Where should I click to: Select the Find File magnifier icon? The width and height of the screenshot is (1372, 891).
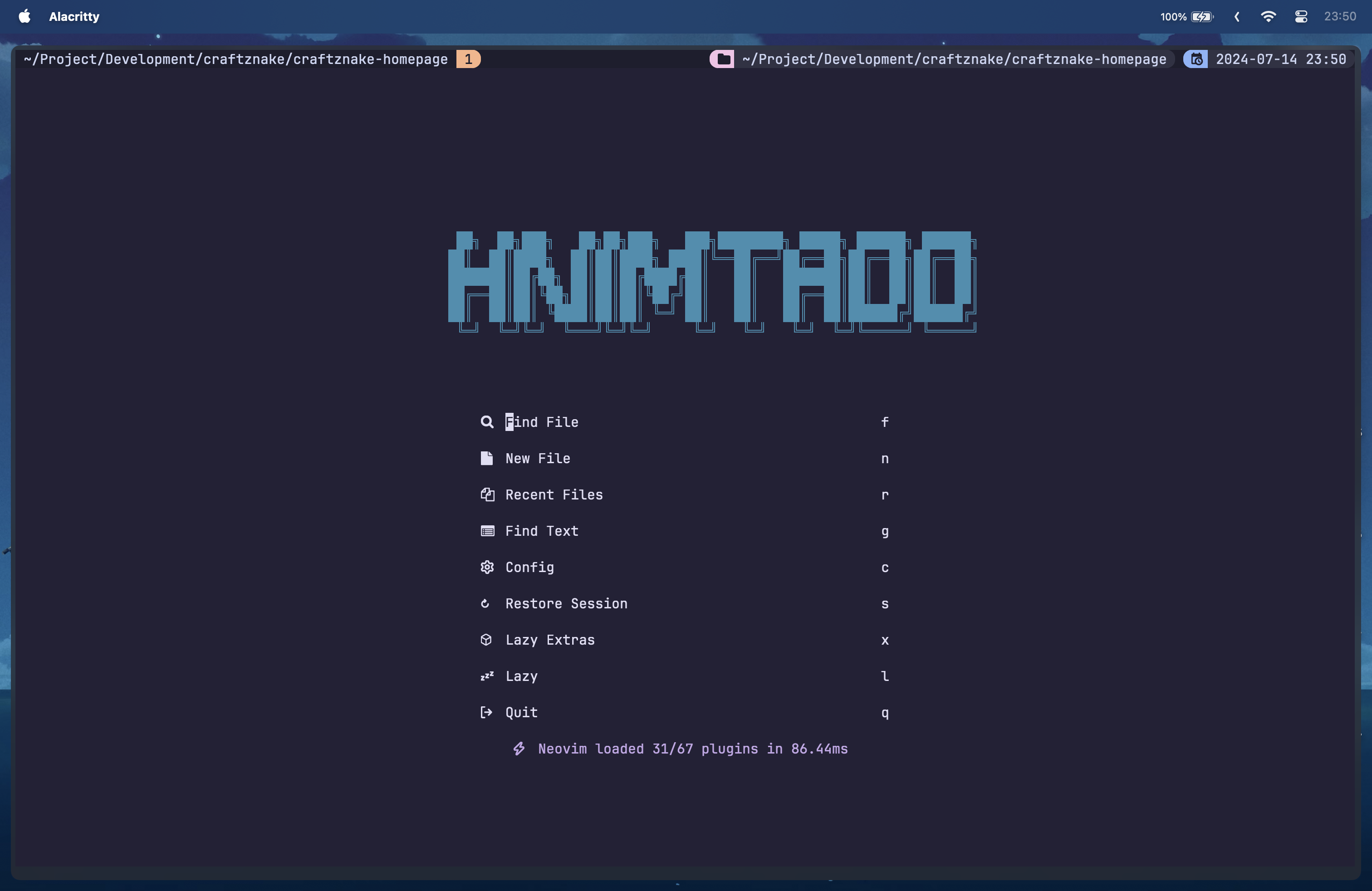click(486, 422)
